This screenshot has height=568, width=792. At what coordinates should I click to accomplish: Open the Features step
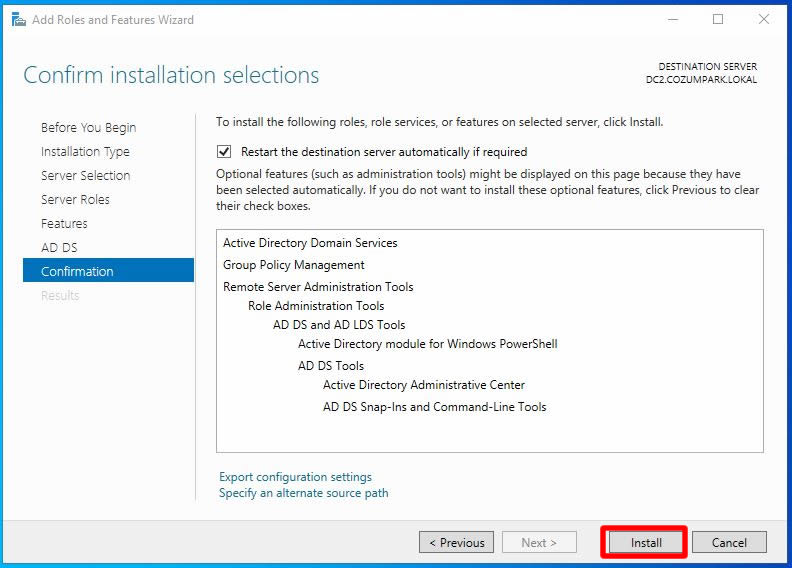click(64, 224)
